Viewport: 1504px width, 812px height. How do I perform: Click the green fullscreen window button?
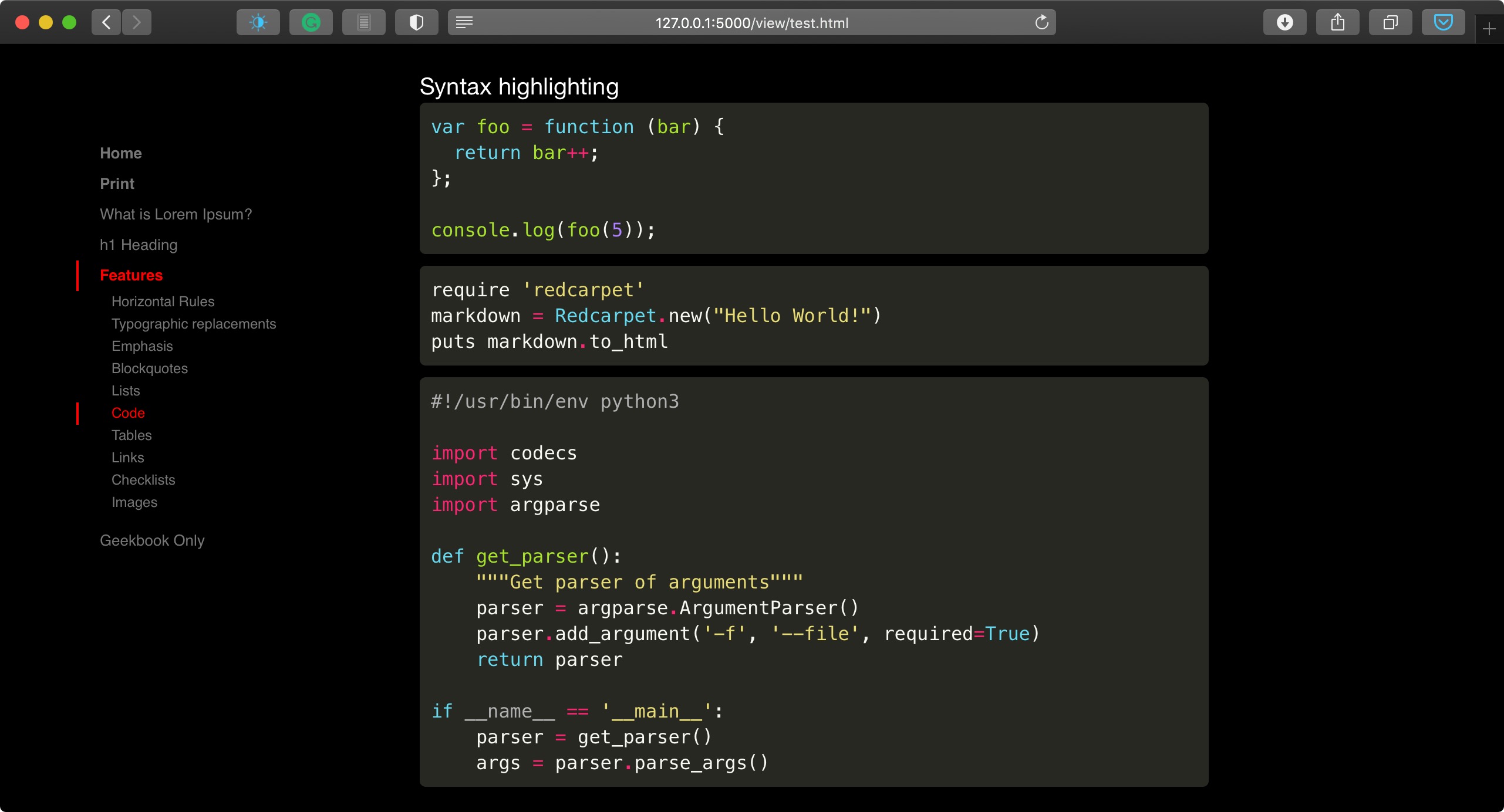pos(69,22)
